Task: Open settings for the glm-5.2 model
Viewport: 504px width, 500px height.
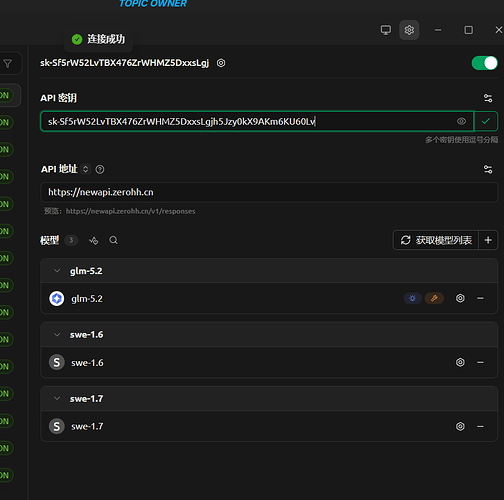Action: pyautogui.click(x=460, y=298)
